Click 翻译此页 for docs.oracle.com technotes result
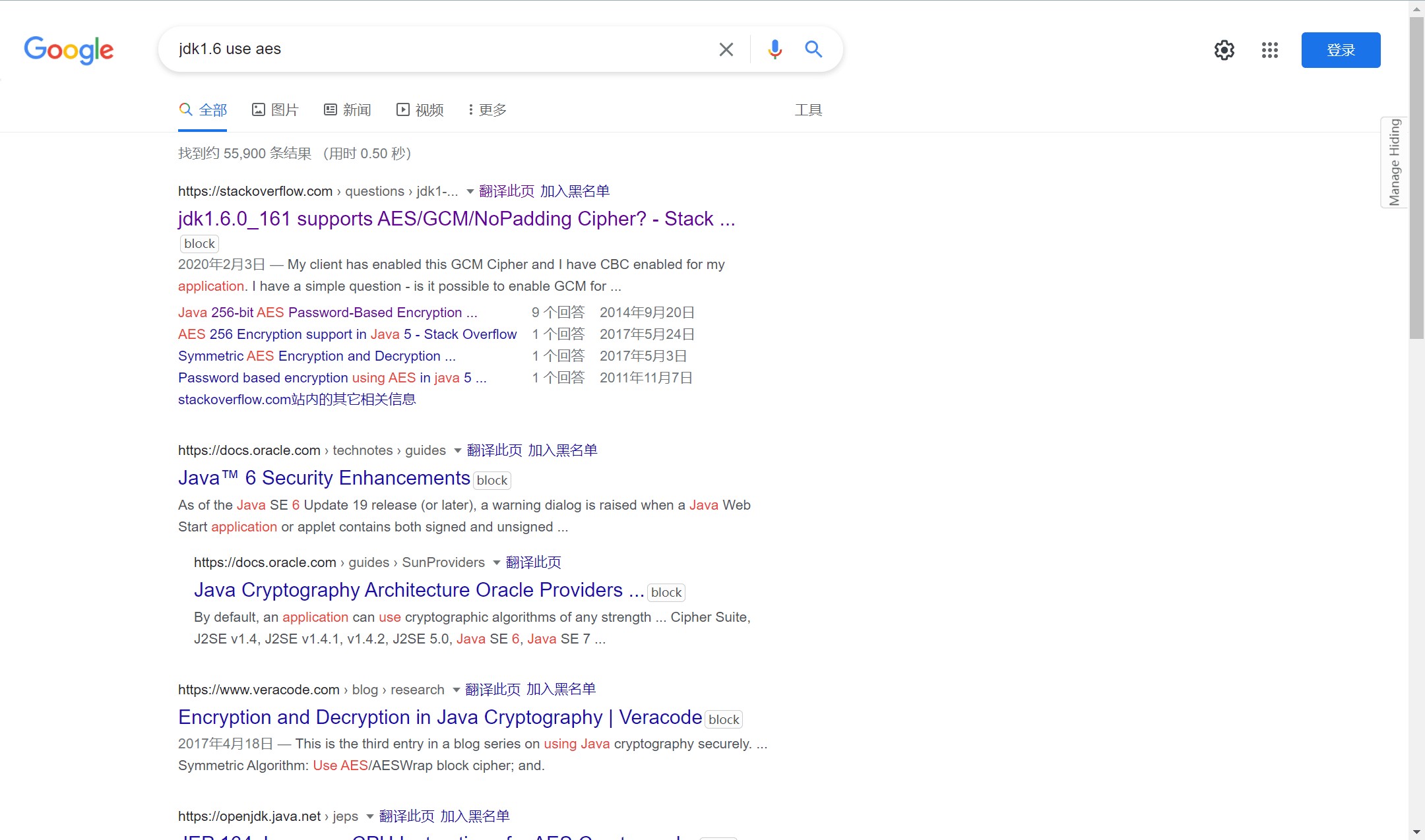The image size is (1425, 840). pos(495,450)
